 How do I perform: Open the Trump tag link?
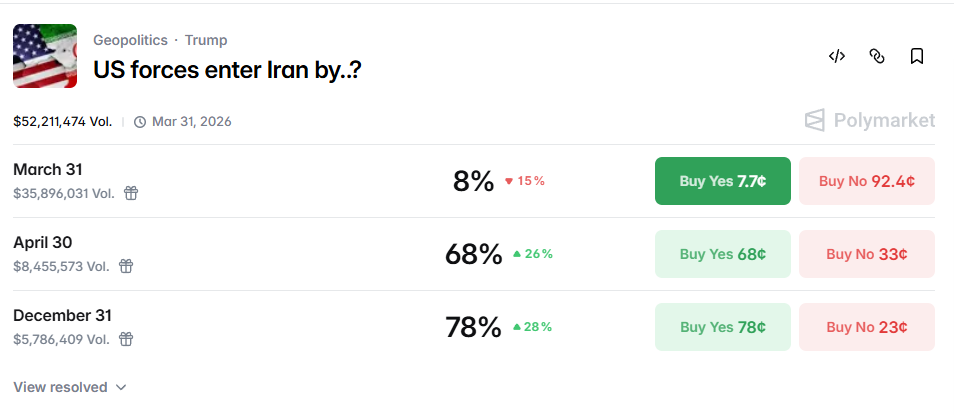pos(206,40)
